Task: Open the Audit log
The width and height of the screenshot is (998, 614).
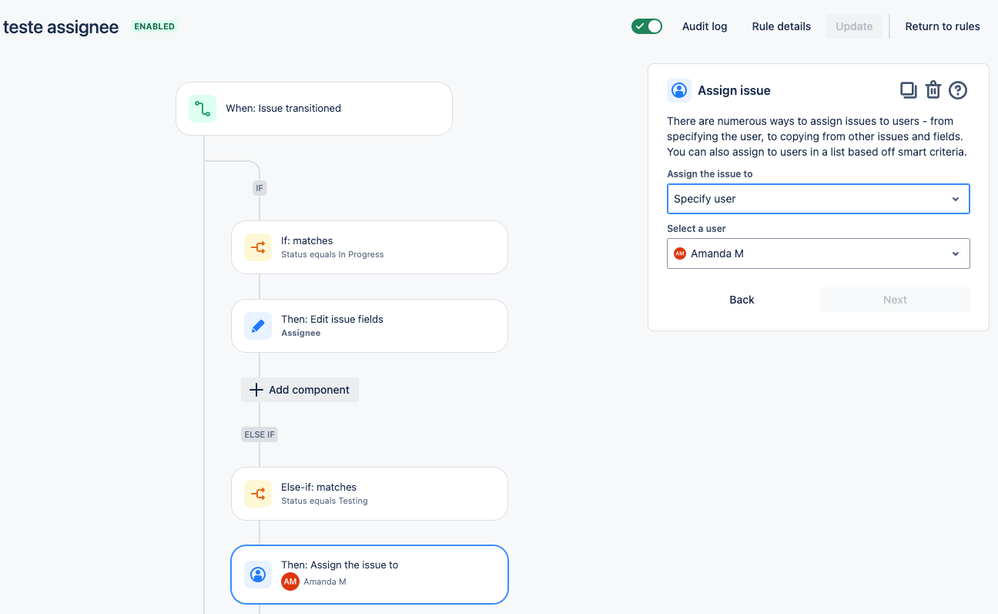Action: click(x=705, y=26)
